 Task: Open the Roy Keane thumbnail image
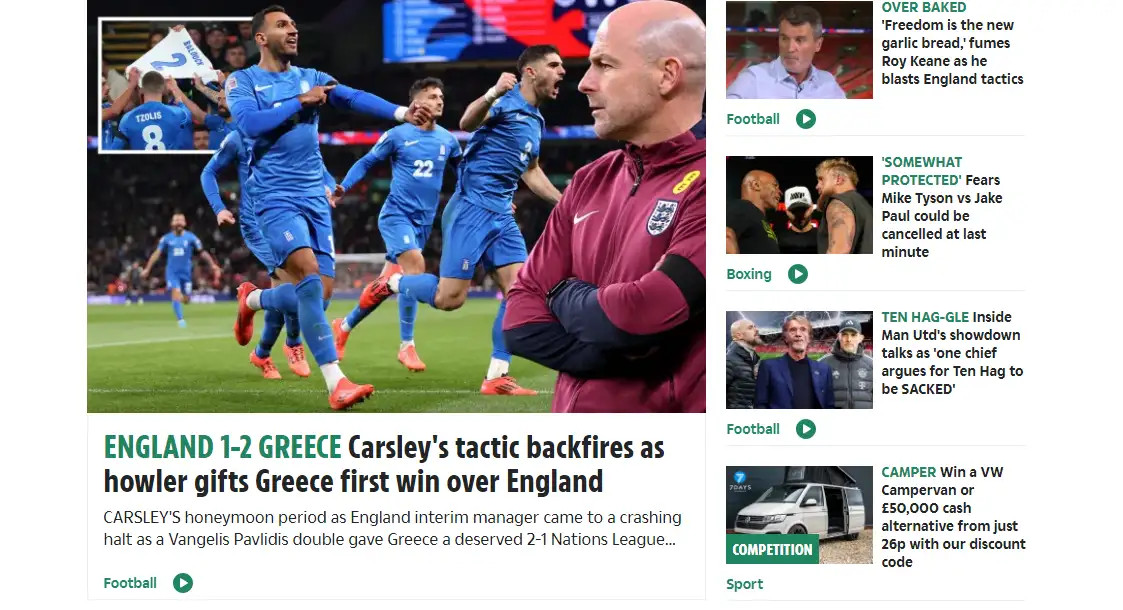tap(799, 49)
